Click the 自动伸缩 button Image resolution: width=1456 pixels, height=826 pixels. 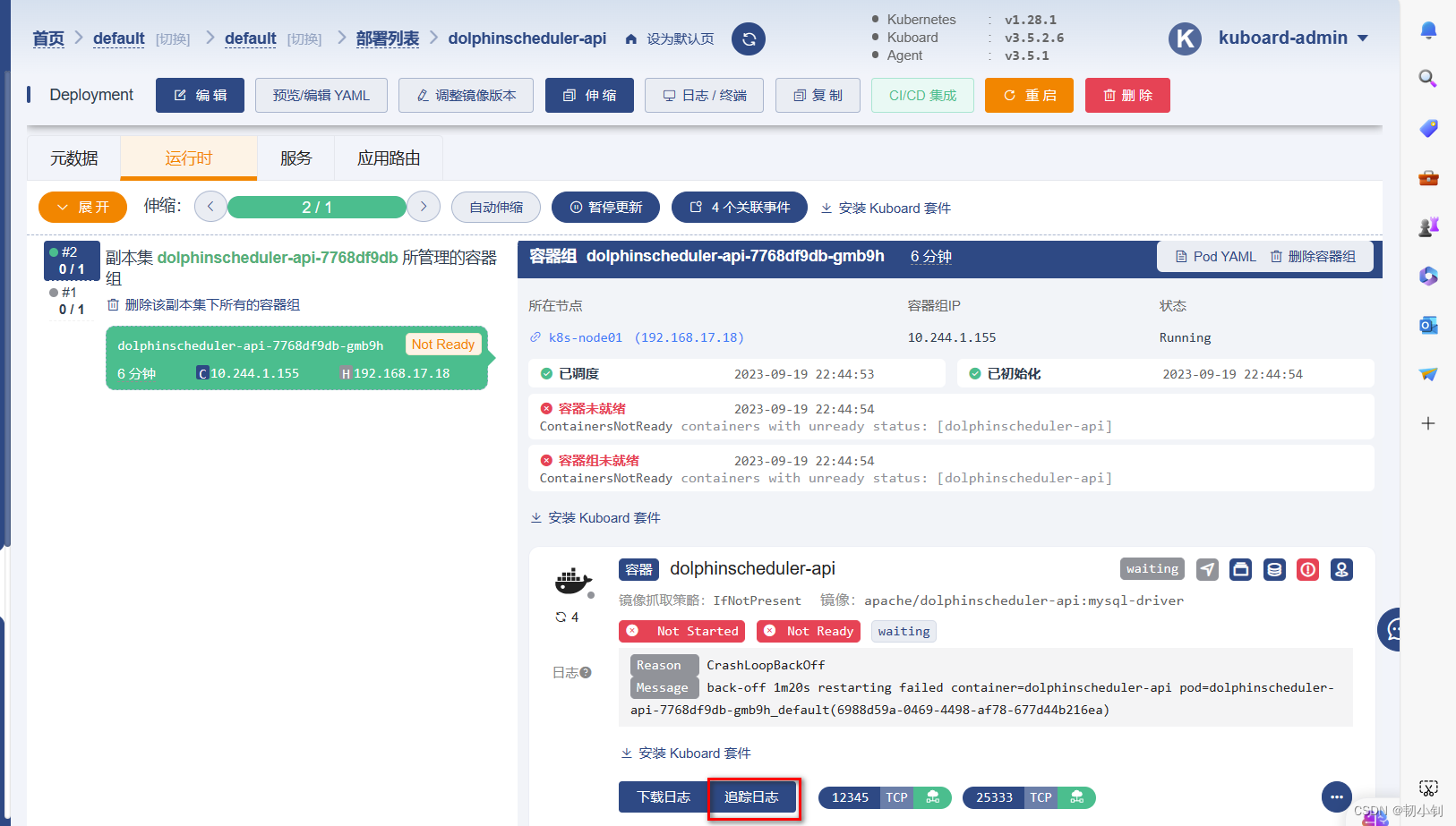click(496, 207)
